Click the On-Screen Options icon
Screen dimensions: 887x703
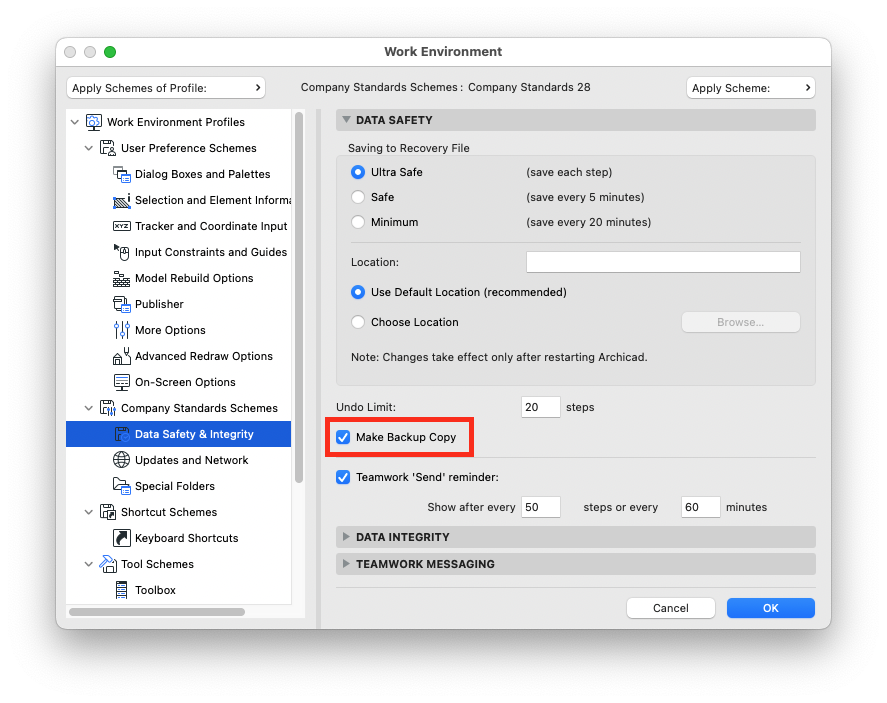click(122, 382)
